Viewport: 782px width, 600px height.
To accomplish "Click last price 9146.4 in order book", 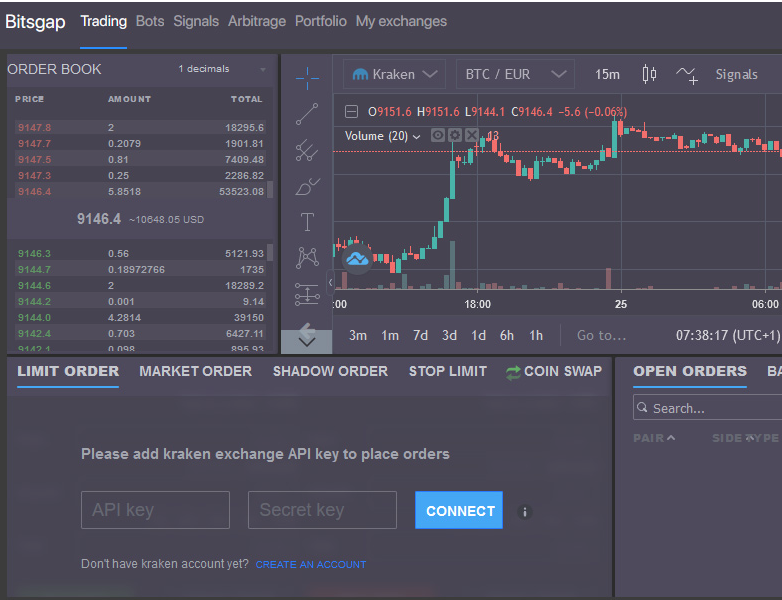I will pyautogui.click(x=99, y=219).
